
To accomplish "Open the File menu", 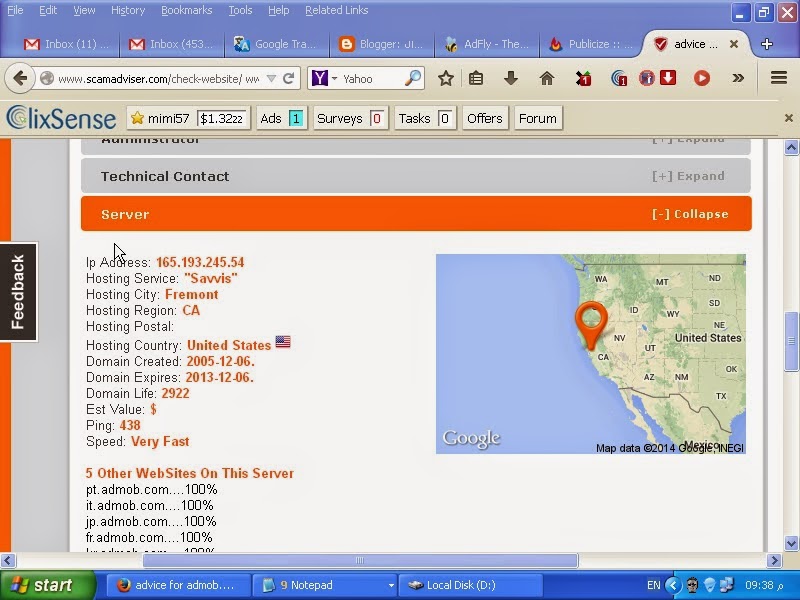I will [15, 10].
